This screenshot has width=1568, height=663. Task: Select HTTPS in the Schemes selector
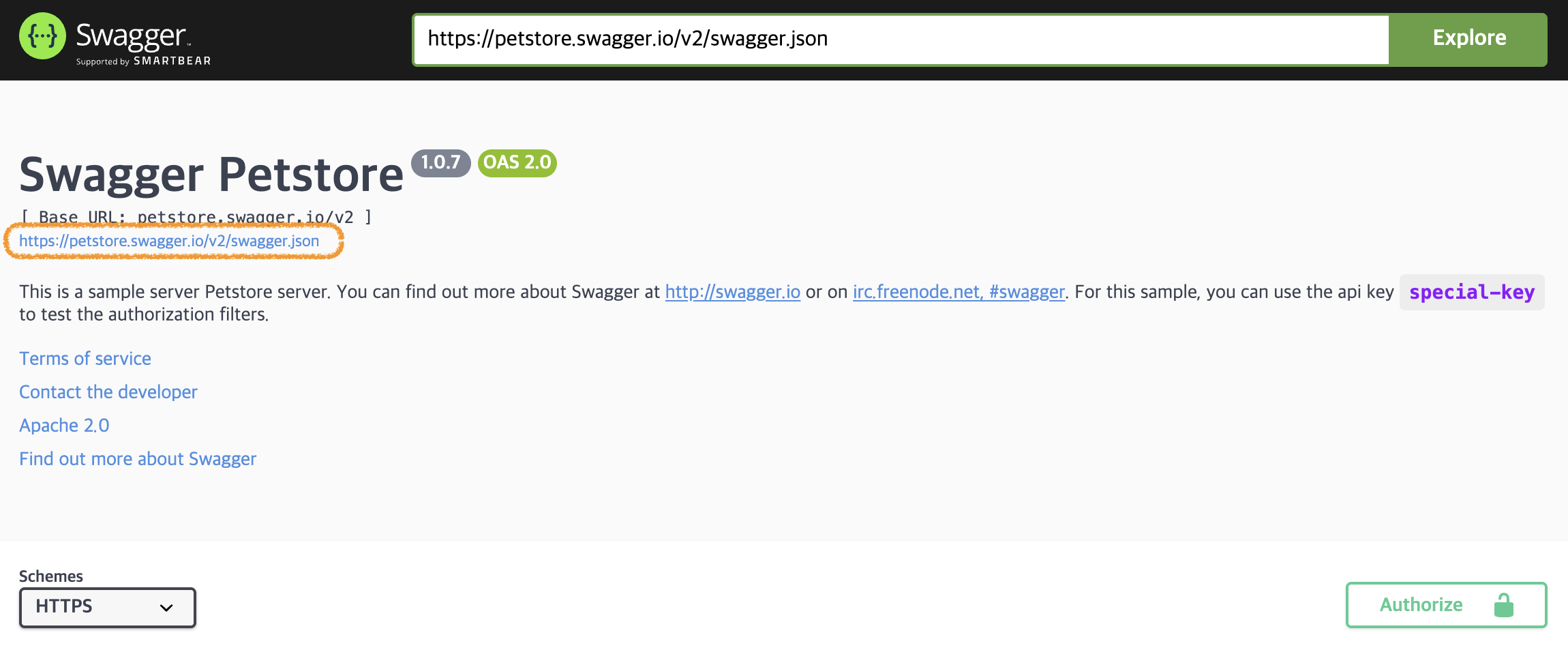point(107,606)
